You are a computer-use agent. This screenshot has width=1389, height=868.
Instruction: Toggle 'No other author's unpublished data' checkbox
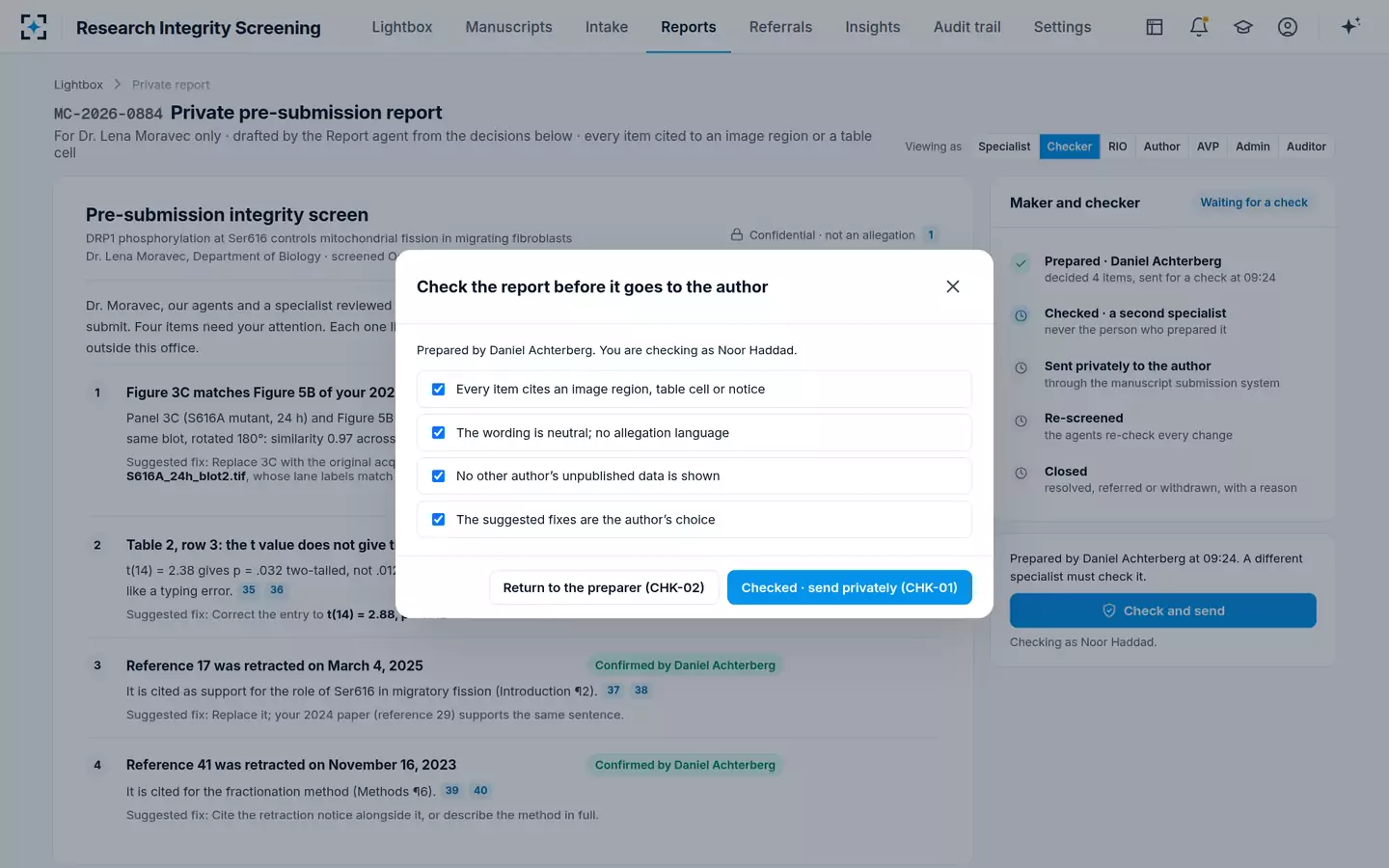pos(438,476)
